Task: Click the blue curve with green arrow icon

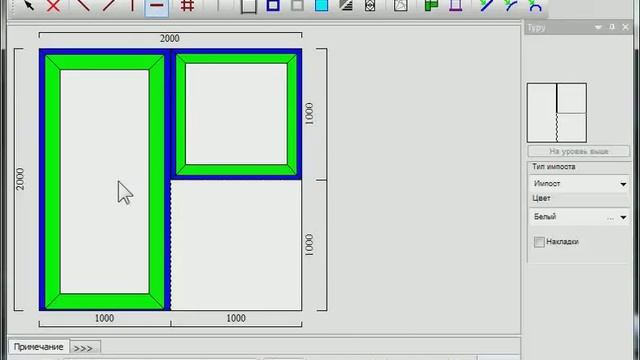Action: pyautogui.click(x=511, y=5)
